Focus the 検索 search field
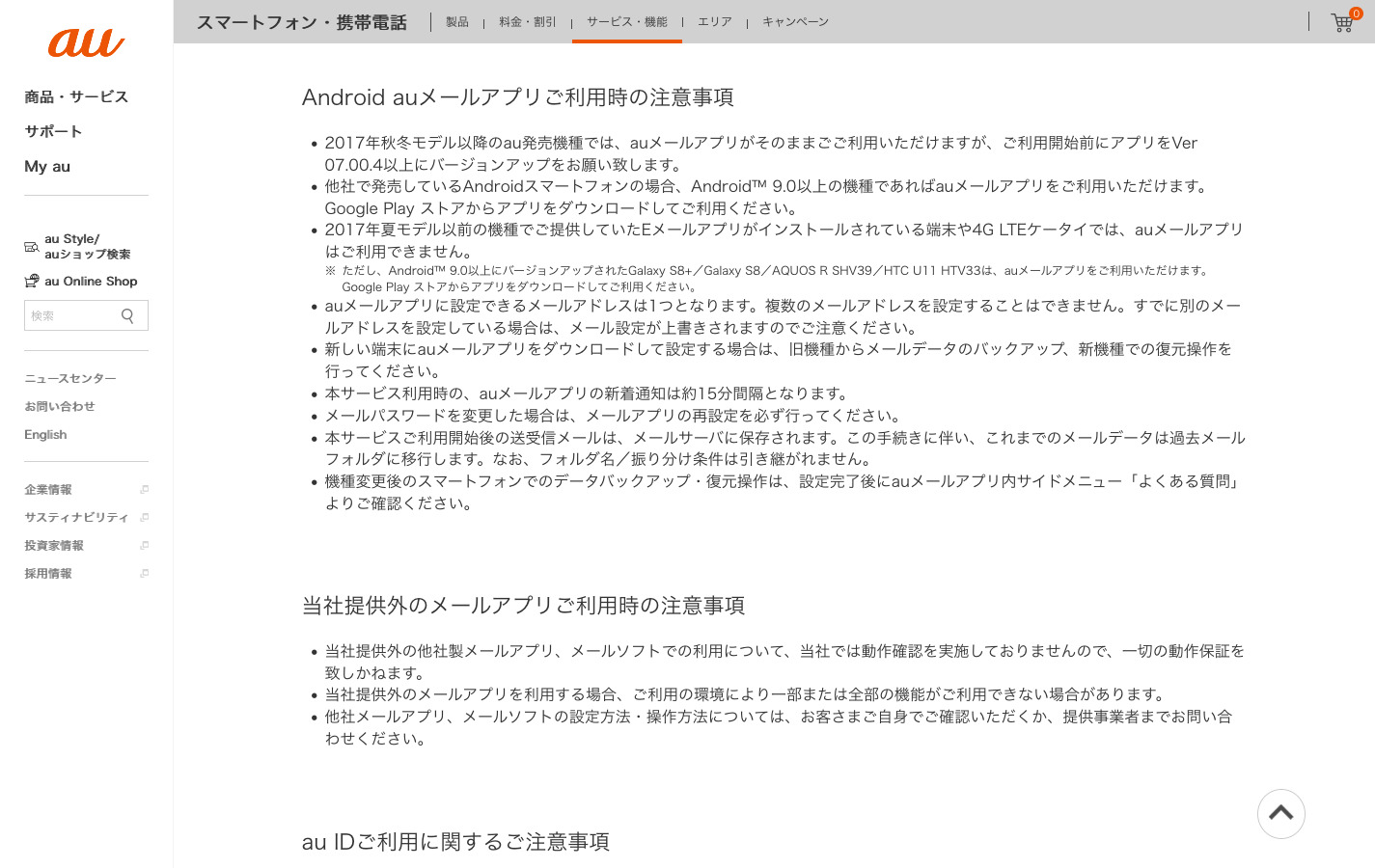Screen dimensions: 1375x868 point(69,315)
